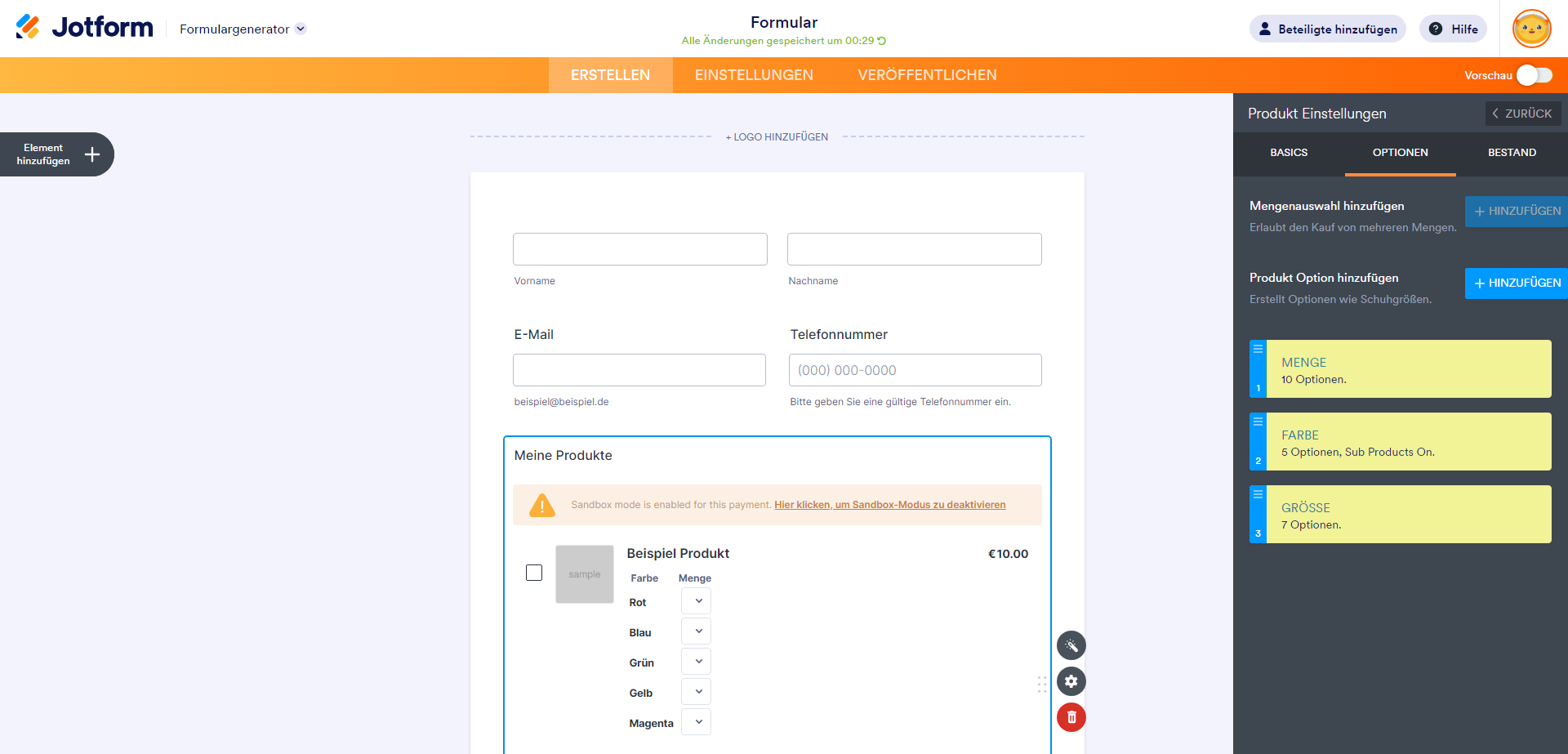Click the Jotform logo icon

pos(28,27)
